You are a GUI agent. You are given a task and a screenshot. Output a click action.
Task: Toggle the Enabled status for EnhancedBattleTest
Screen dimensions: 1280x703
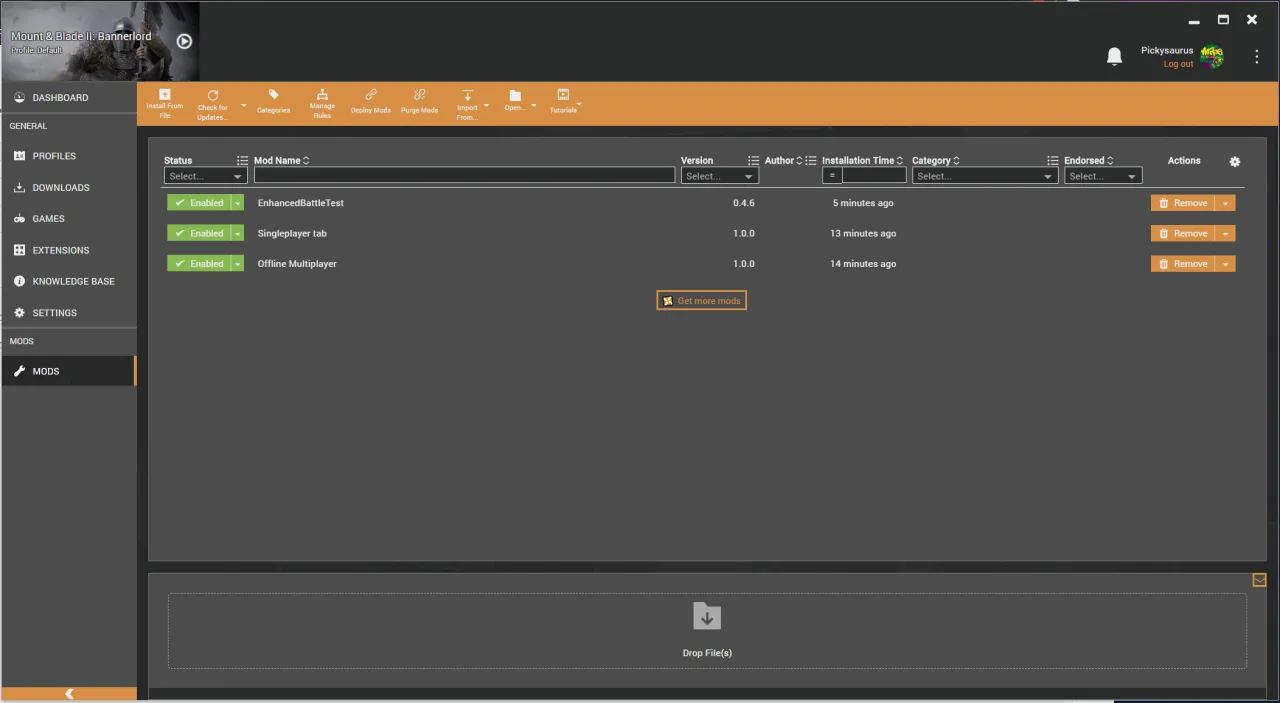click(x=199, y=203)
